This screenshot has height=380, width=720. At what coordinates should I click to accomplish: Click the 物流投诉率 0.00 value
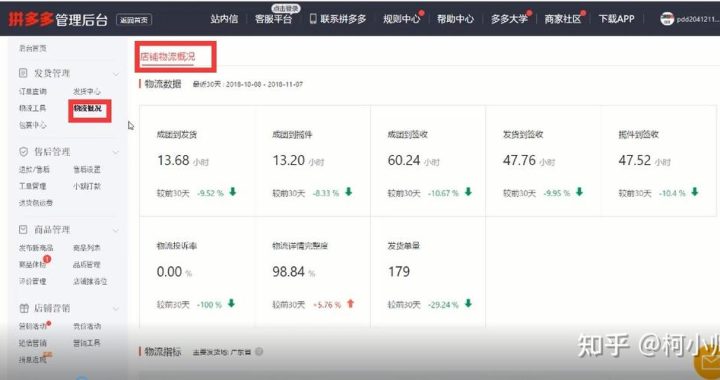[x=169, y=272]
